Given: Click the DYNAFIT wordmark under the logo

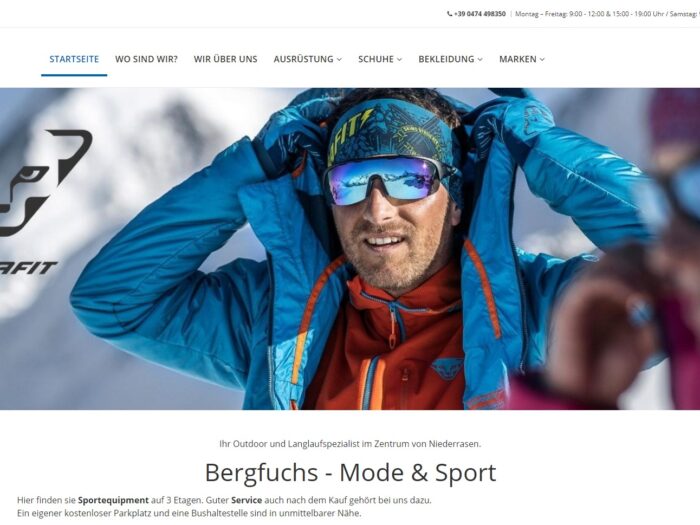Looking at the screenshot, I should pyautogui.click(x=29, y=268).
